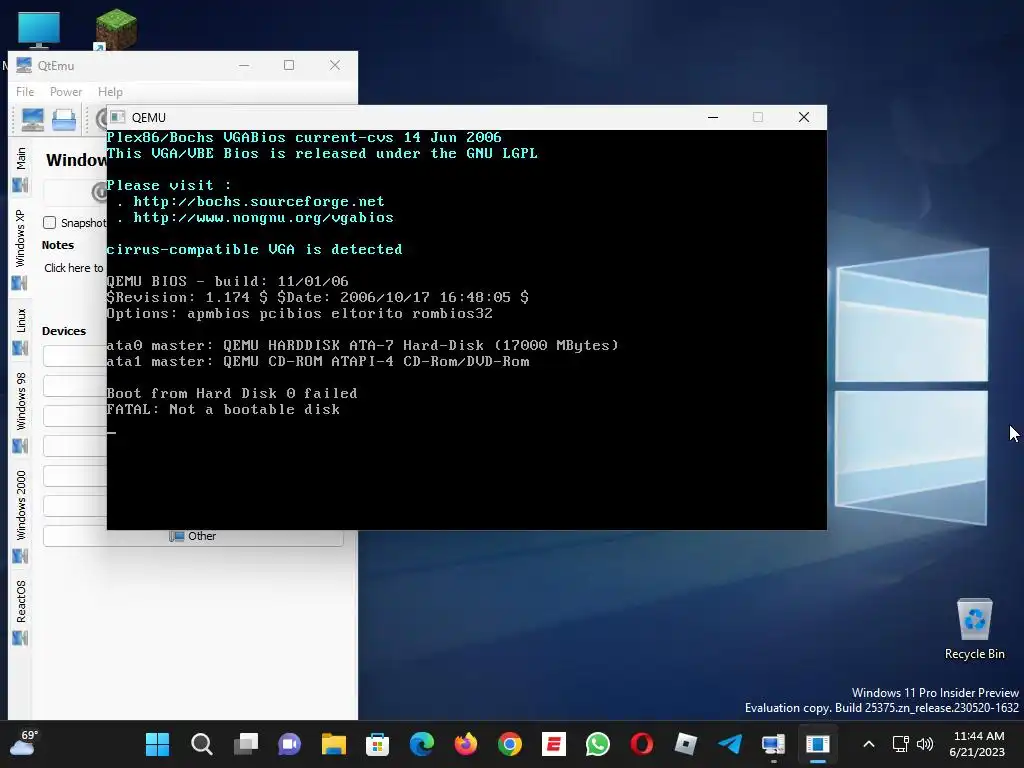Launch Microsoft Edge from the taskbar
This screenshot has width=1024, height=768.
422,744
